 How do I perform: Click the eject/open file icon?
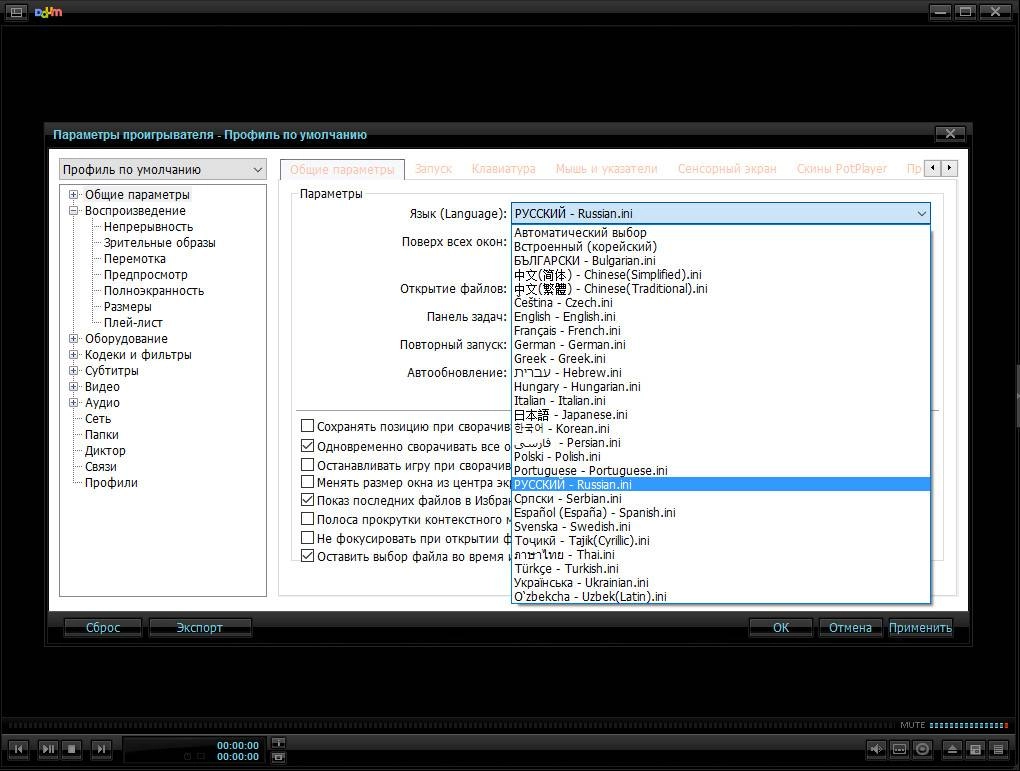(952, 749)
